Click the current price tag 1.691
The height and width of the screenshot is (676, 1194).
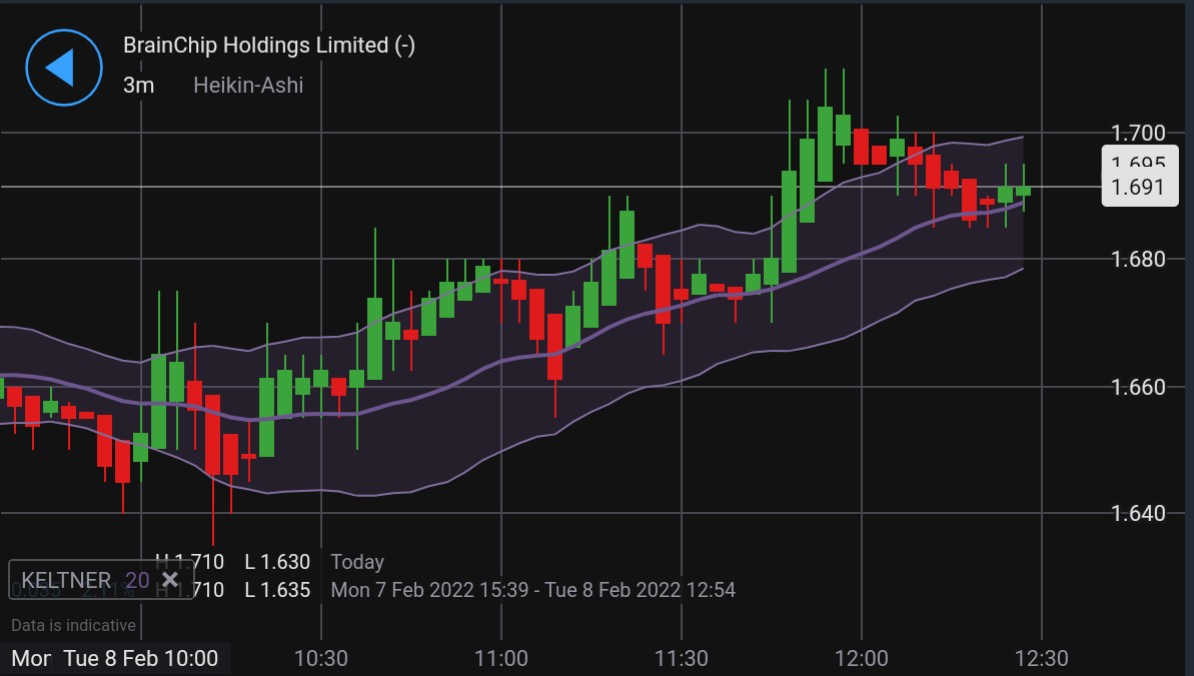[x=1139, y=188]
